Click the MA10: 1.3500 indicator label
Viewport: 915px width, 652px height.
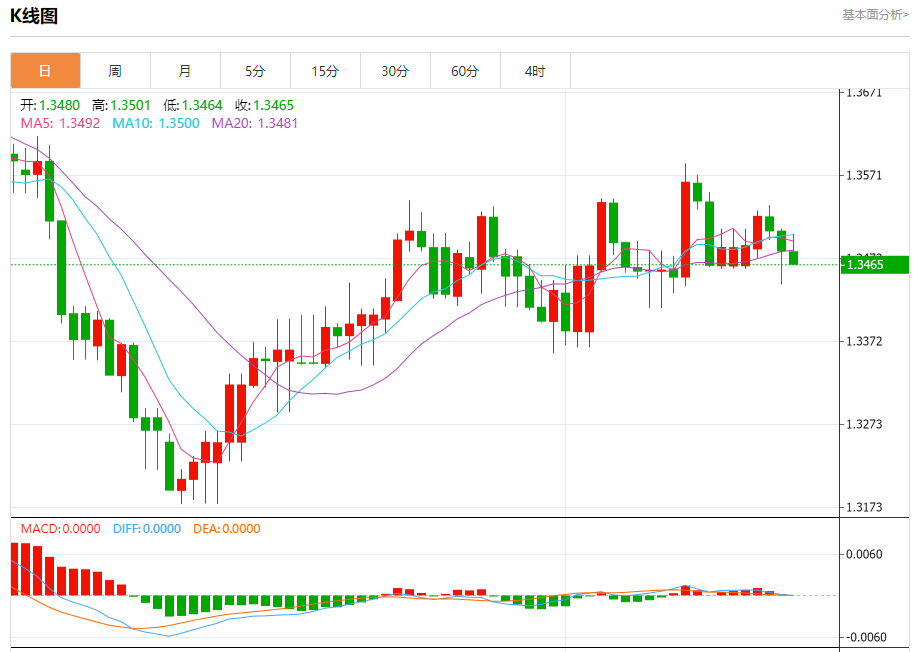point(156,123)
